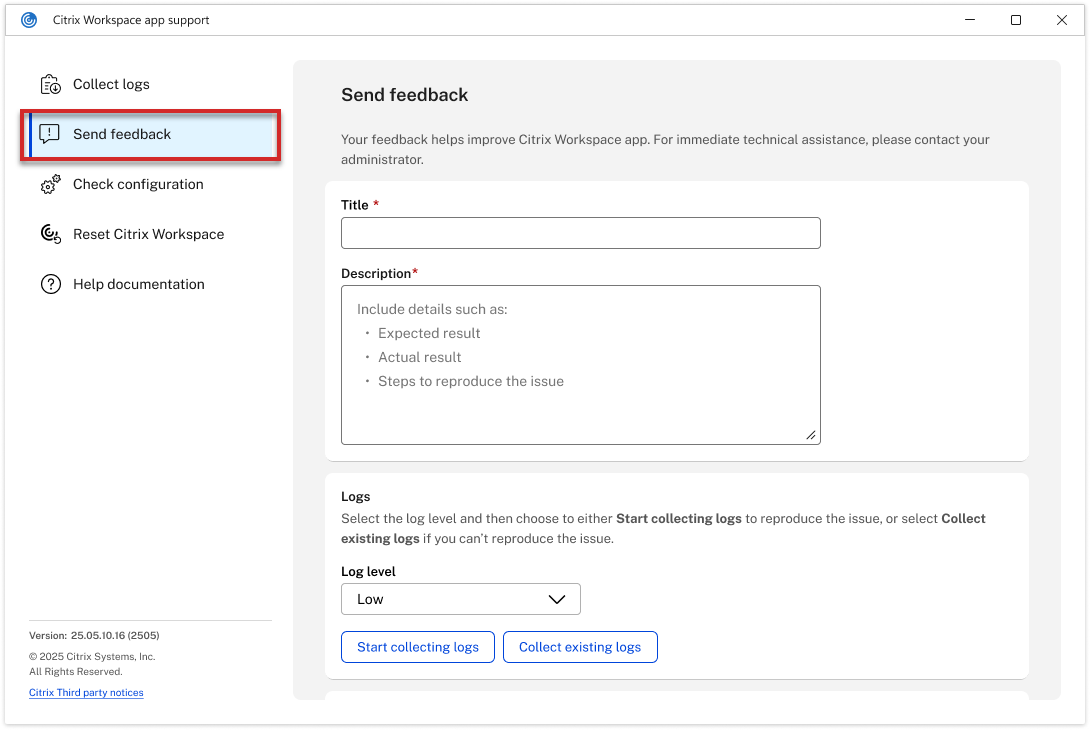
Task: Close the Citrix Workspace app support window
Action: (1061, 20)
